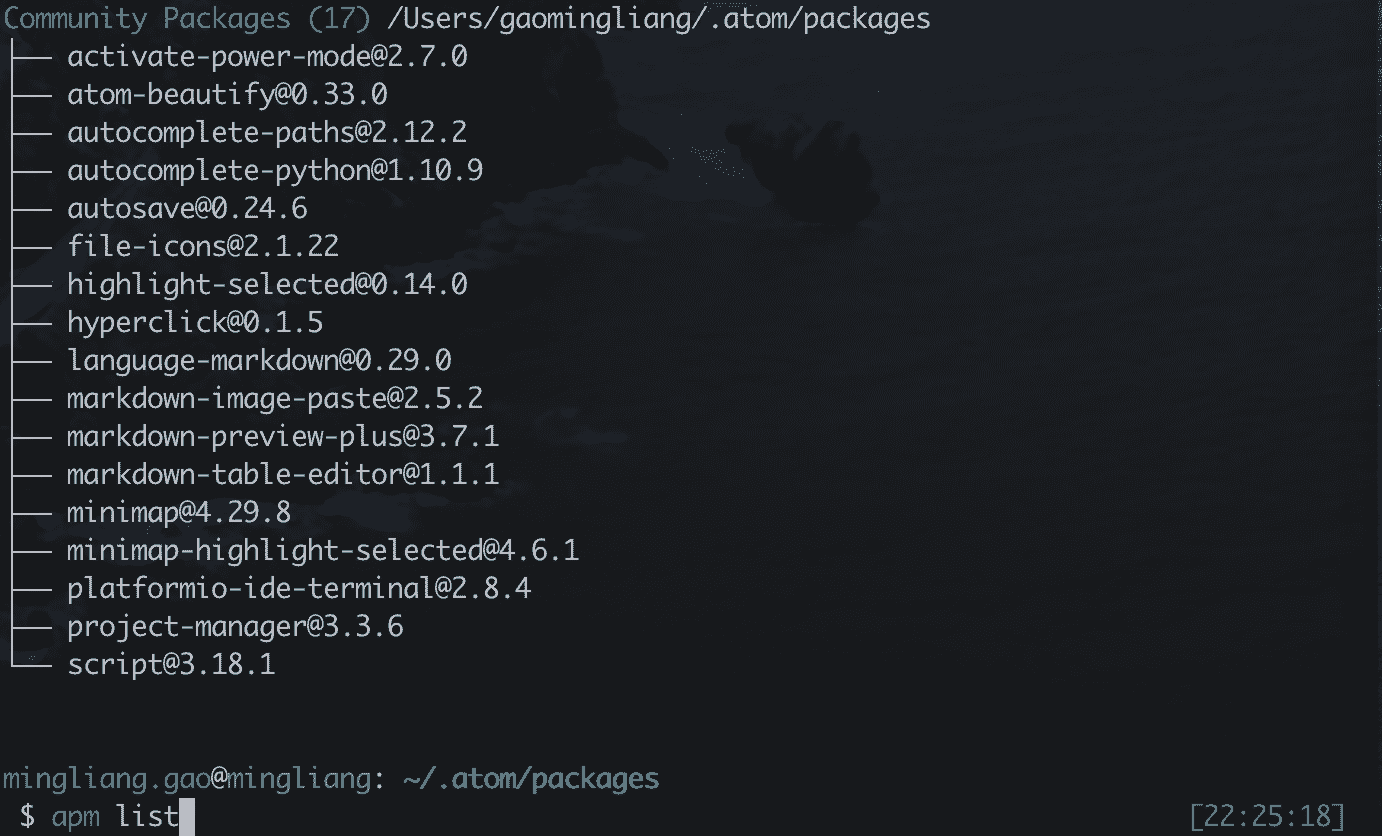The image size is (1382, 836).
Task: Click the platformio-ide-terminal@2.8.4 package
Action: 299,588
